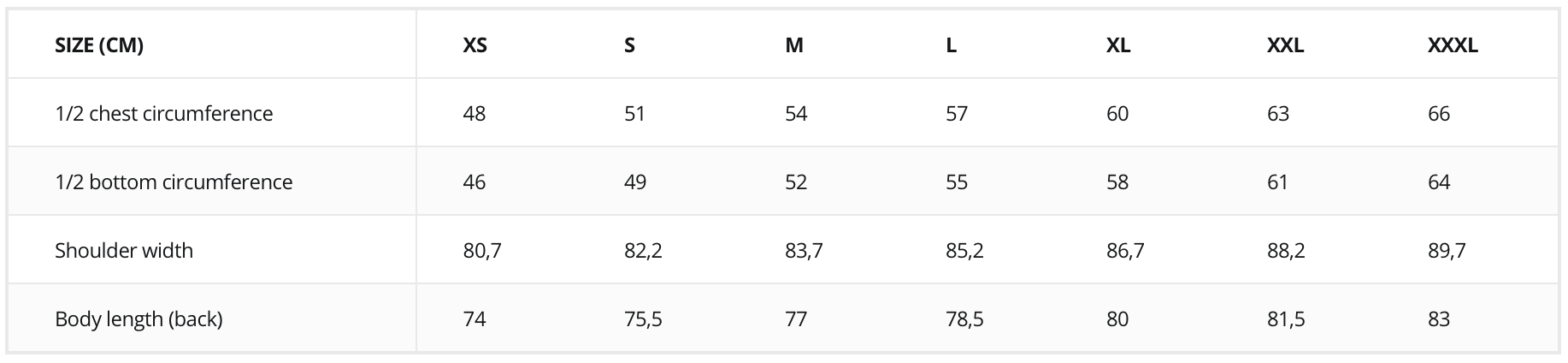Select the 1/2 chest circumference row label

point(164,113)
